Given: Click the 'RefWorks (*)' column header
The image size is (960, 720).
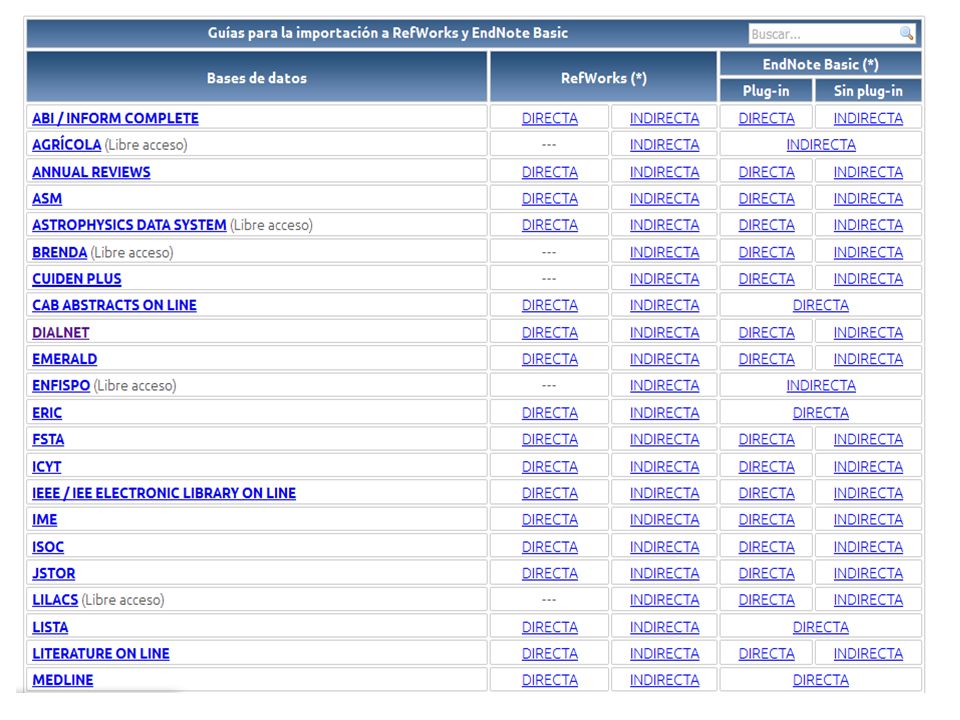Looking at the screenshot, I should tap(604, 77).
